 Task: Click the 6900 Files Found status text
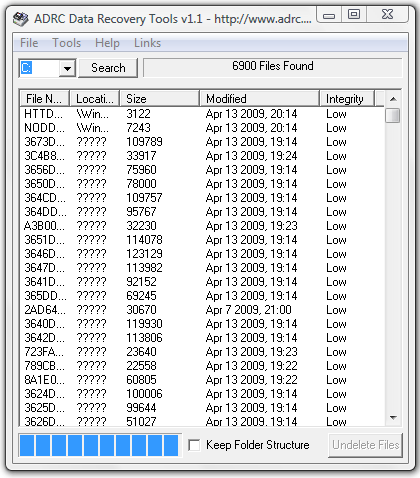tap(273, 66)
